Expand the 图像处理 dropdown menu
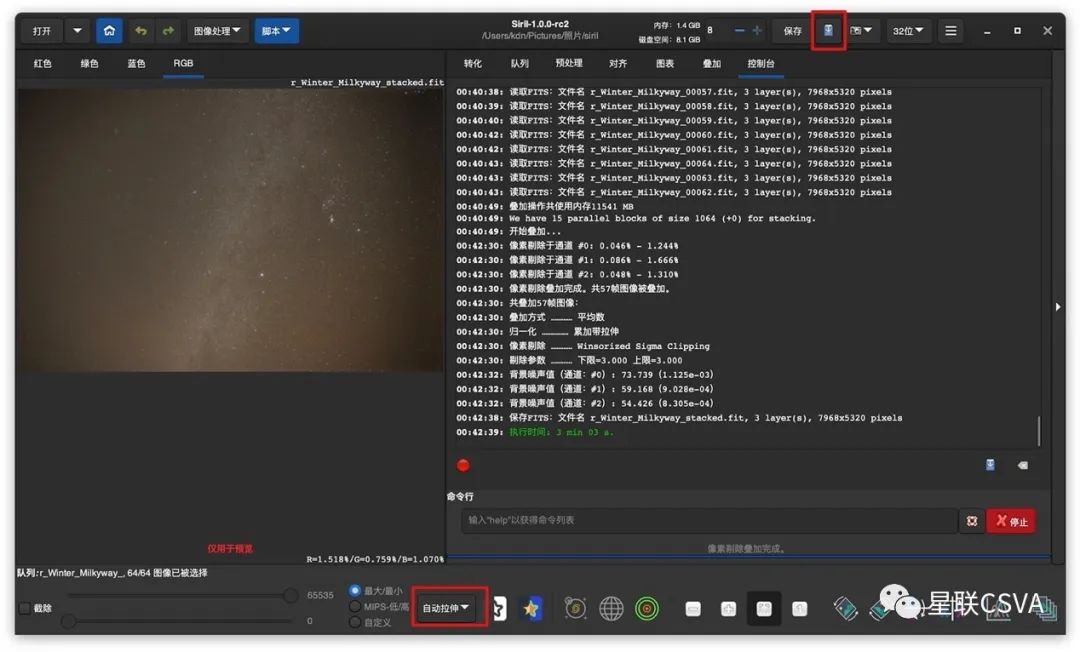The height and width of the screenshot is (652, 1080). [x=217, y=31]
